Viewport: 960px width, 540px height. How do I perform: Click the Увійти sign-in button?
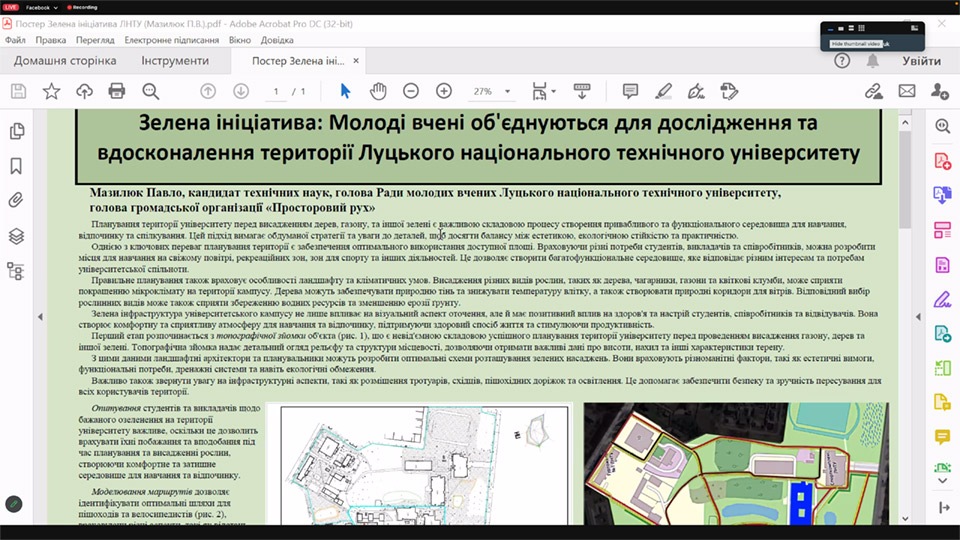coord(921,61)
